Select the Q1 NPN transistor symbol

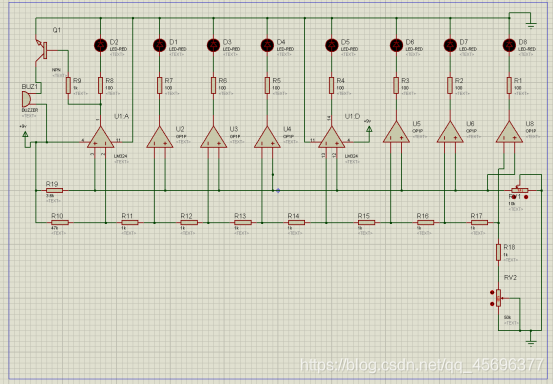[42, 51]
